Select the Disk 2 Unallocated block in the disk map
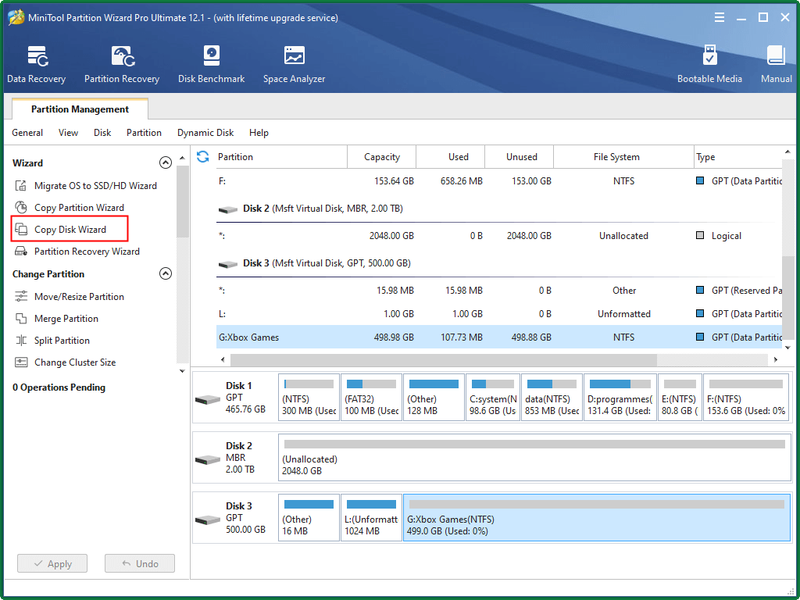The width and height of the screenshot is (800, 600). [x=534, y=458]
